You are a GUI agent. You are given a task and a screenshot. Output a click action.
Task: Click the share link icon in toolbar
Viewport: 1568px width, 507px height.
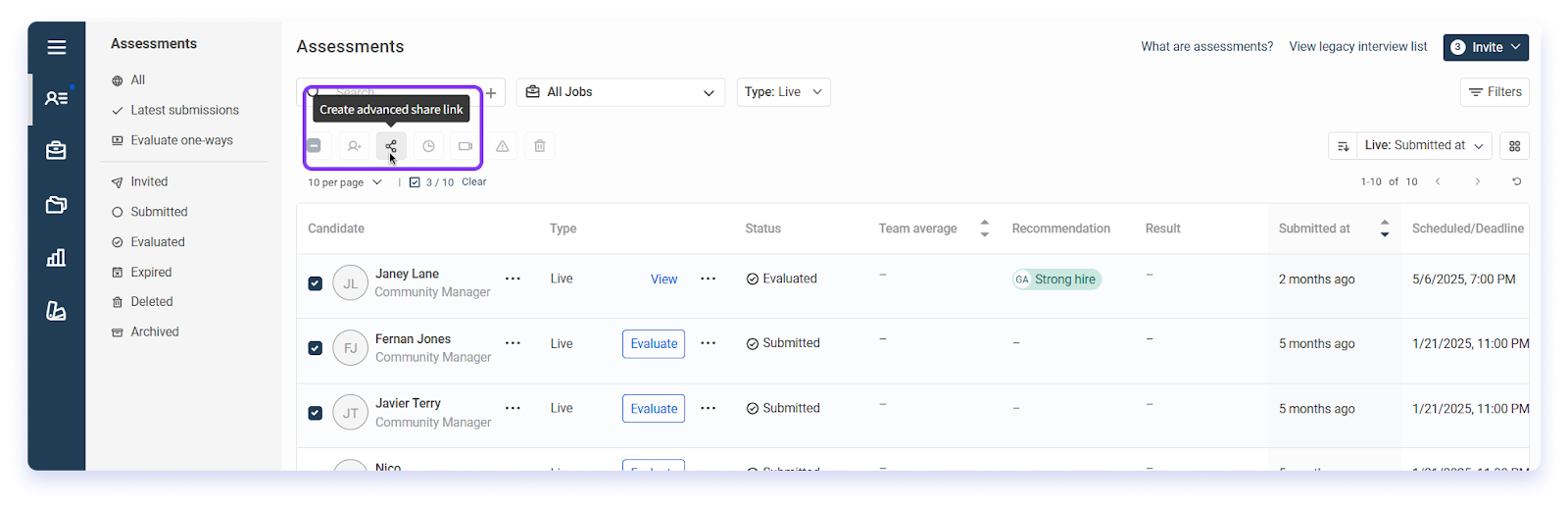click(391, 146)
